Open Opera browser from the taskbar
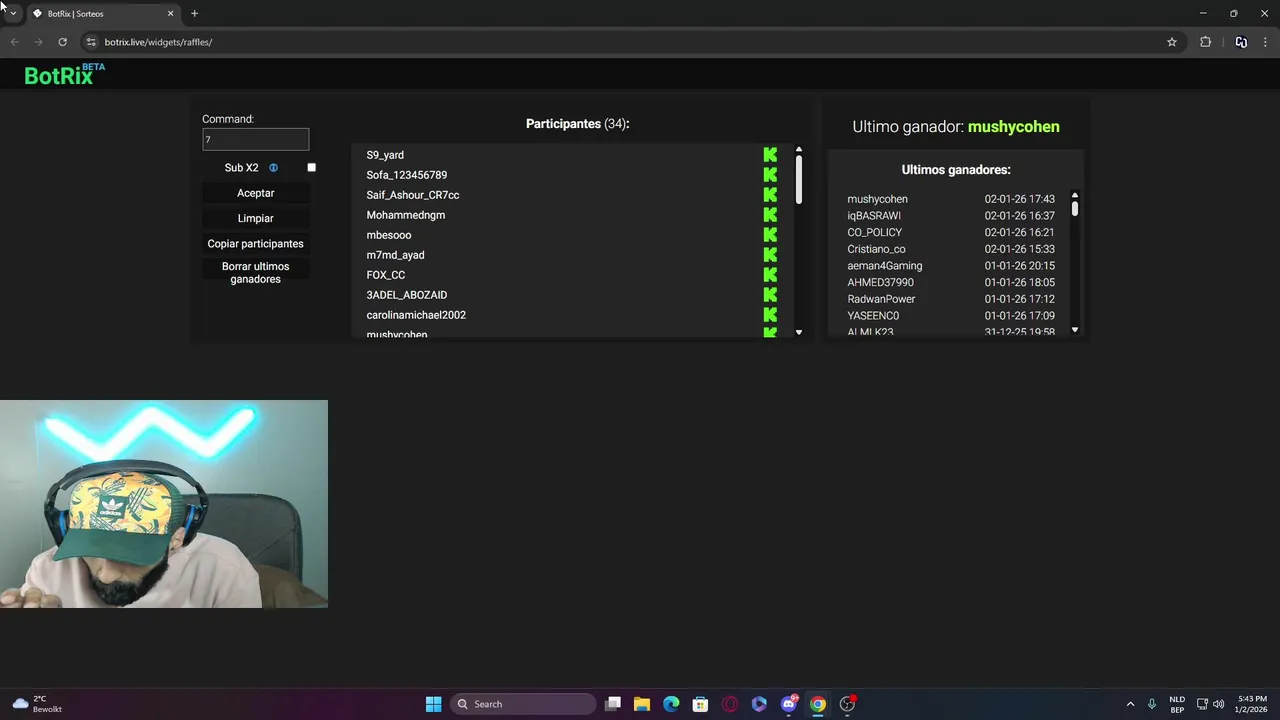This screenshot has width=1280, height=720. (x=730, y=704)
